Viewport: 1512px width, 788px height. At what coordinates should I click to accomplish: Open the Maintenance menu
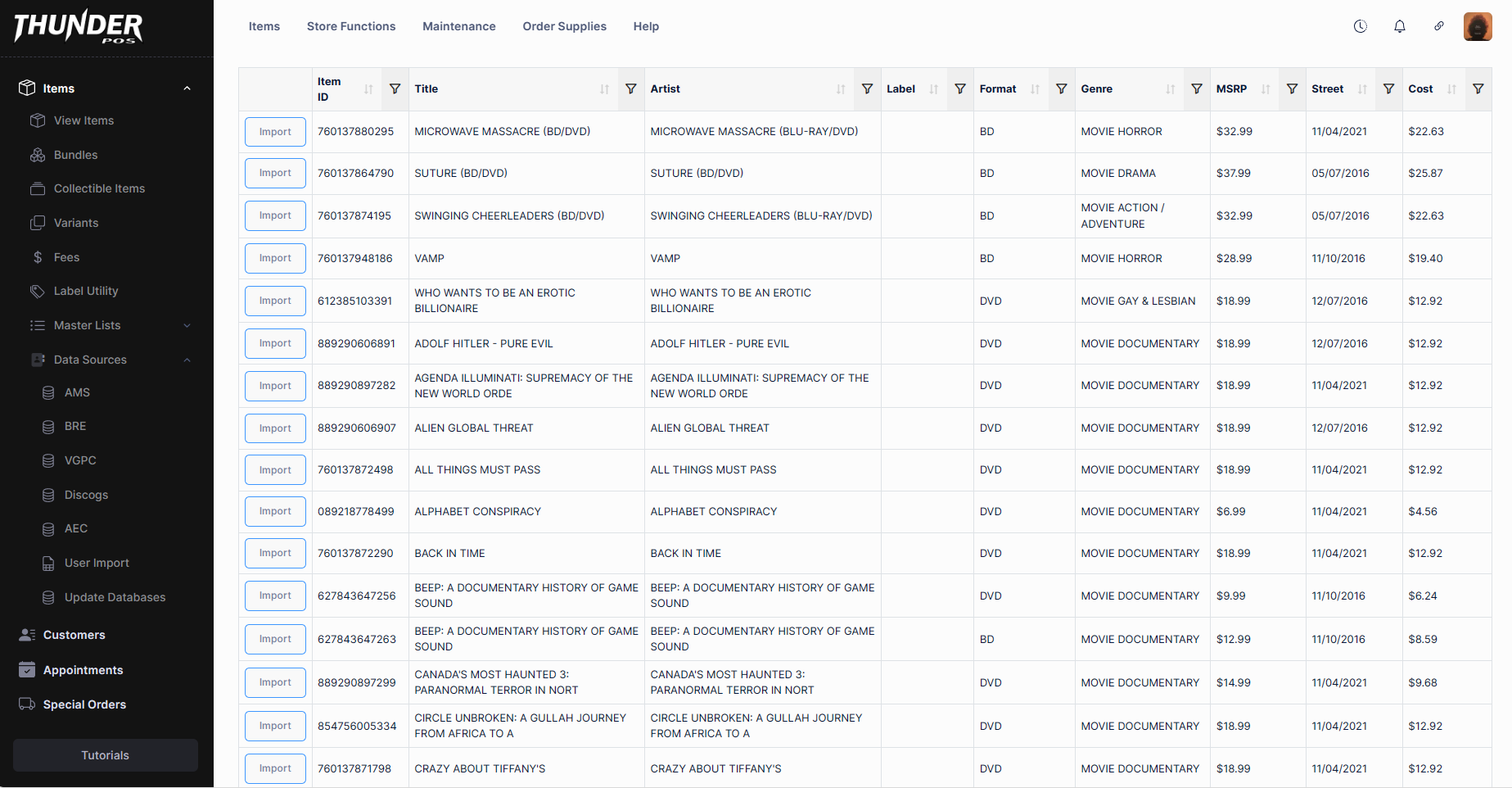[458, 26]
